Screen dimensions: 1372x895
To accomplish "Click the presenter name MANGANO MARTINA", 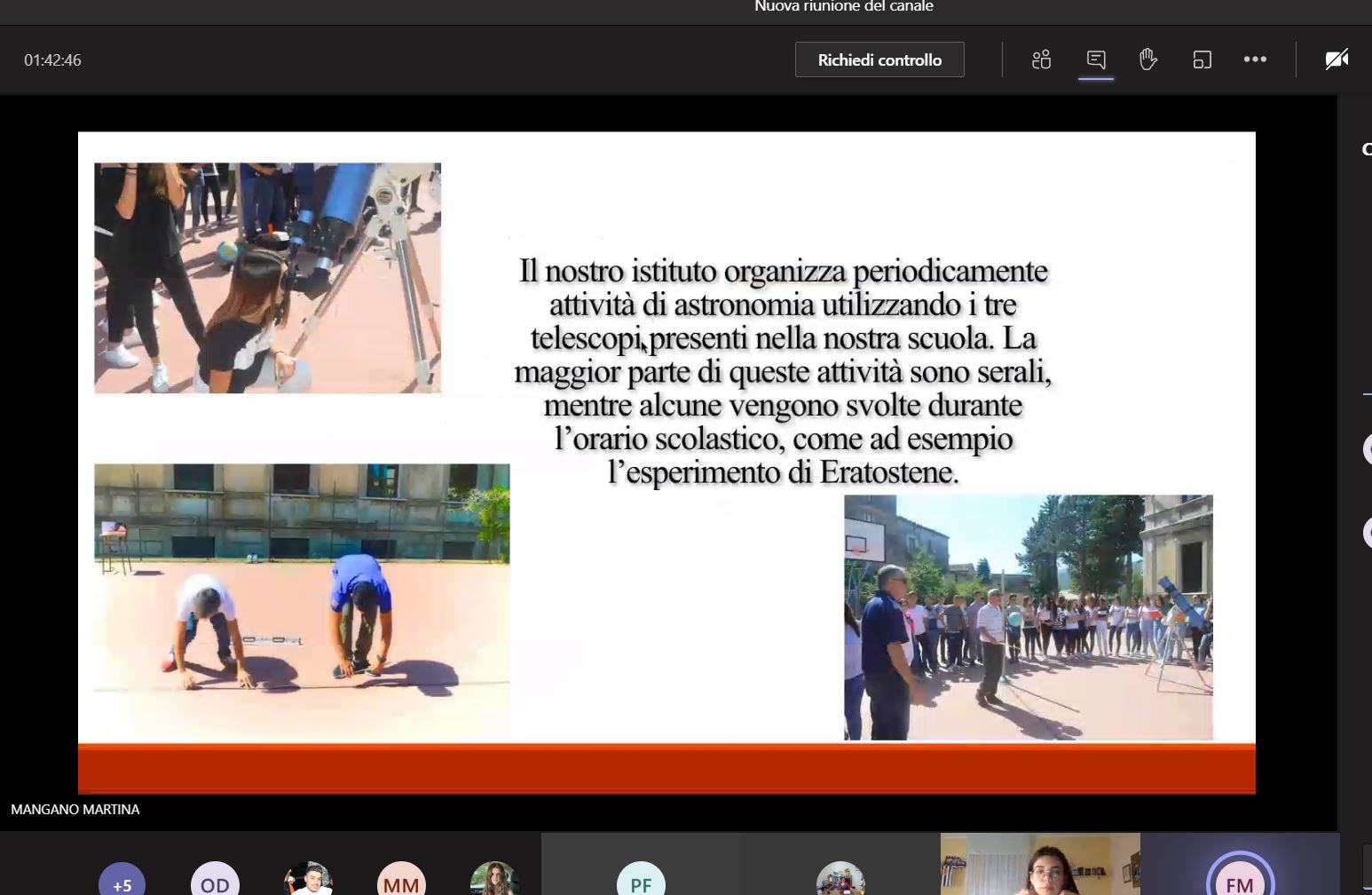I will (x=75, y=810).
